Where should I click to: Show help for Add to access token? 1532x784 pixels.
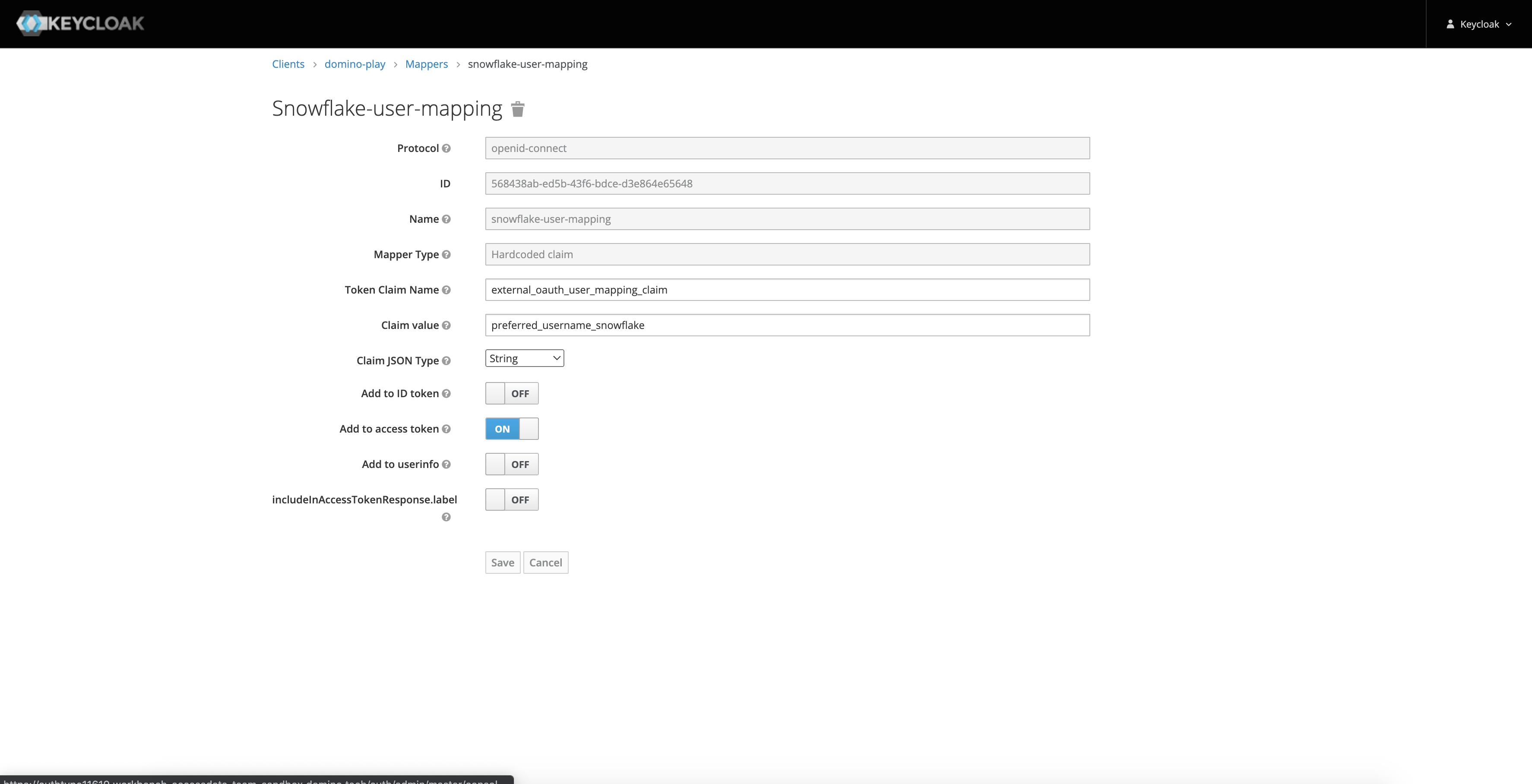446,429
